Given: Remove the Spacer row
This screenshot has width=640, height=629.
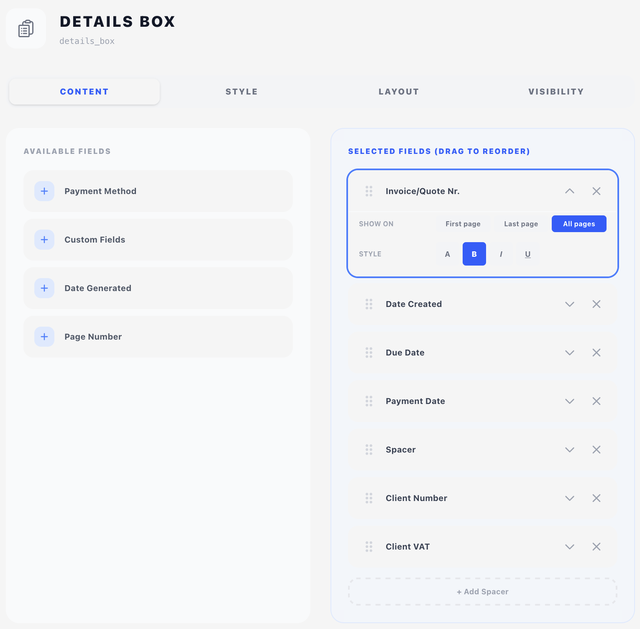Looking at the screenshot, I should click(x=596, y=450).
